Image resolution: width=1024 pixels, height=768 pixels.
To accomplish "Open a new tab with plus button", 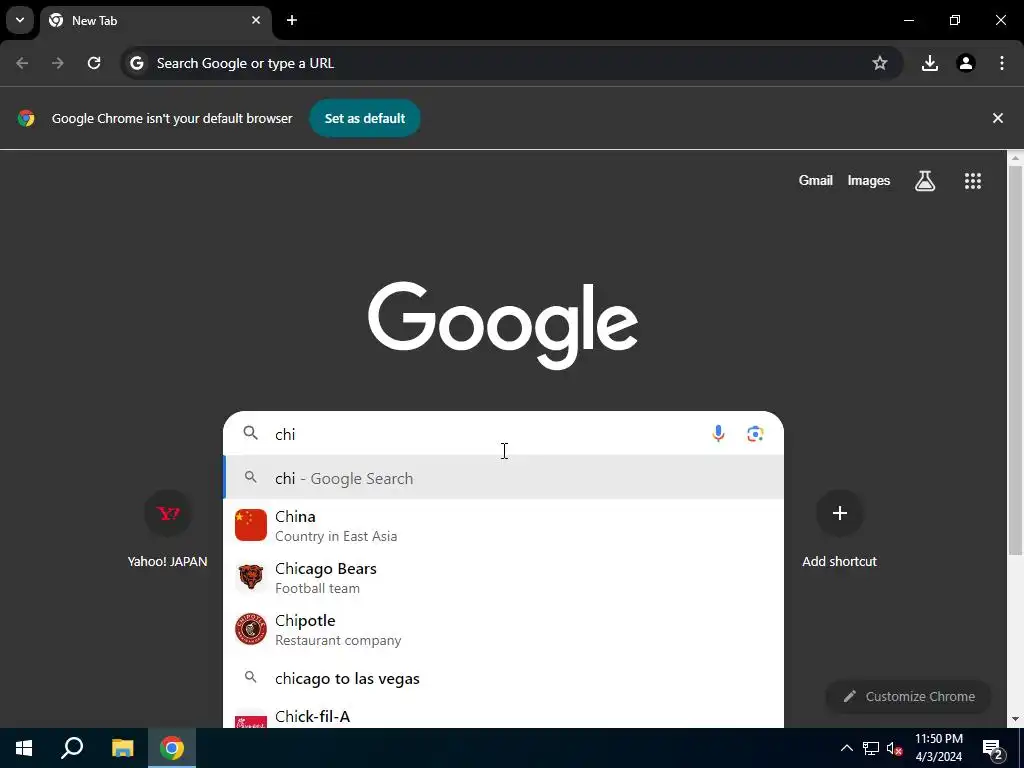I will [292, 20].
